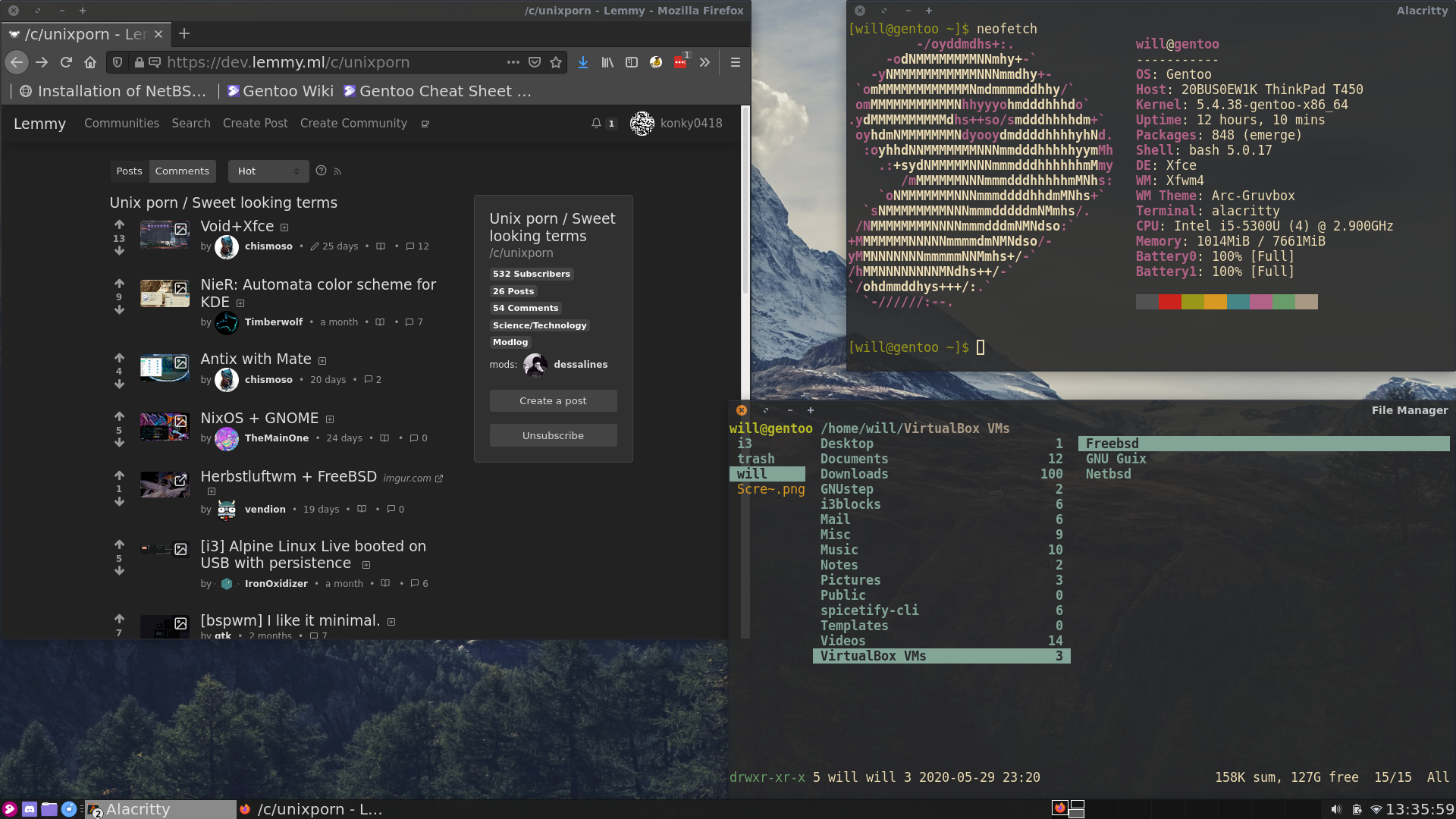This screenshot has height=819, width=1456.
Task: Focus the Firefox URL address field
Action: 334,62
